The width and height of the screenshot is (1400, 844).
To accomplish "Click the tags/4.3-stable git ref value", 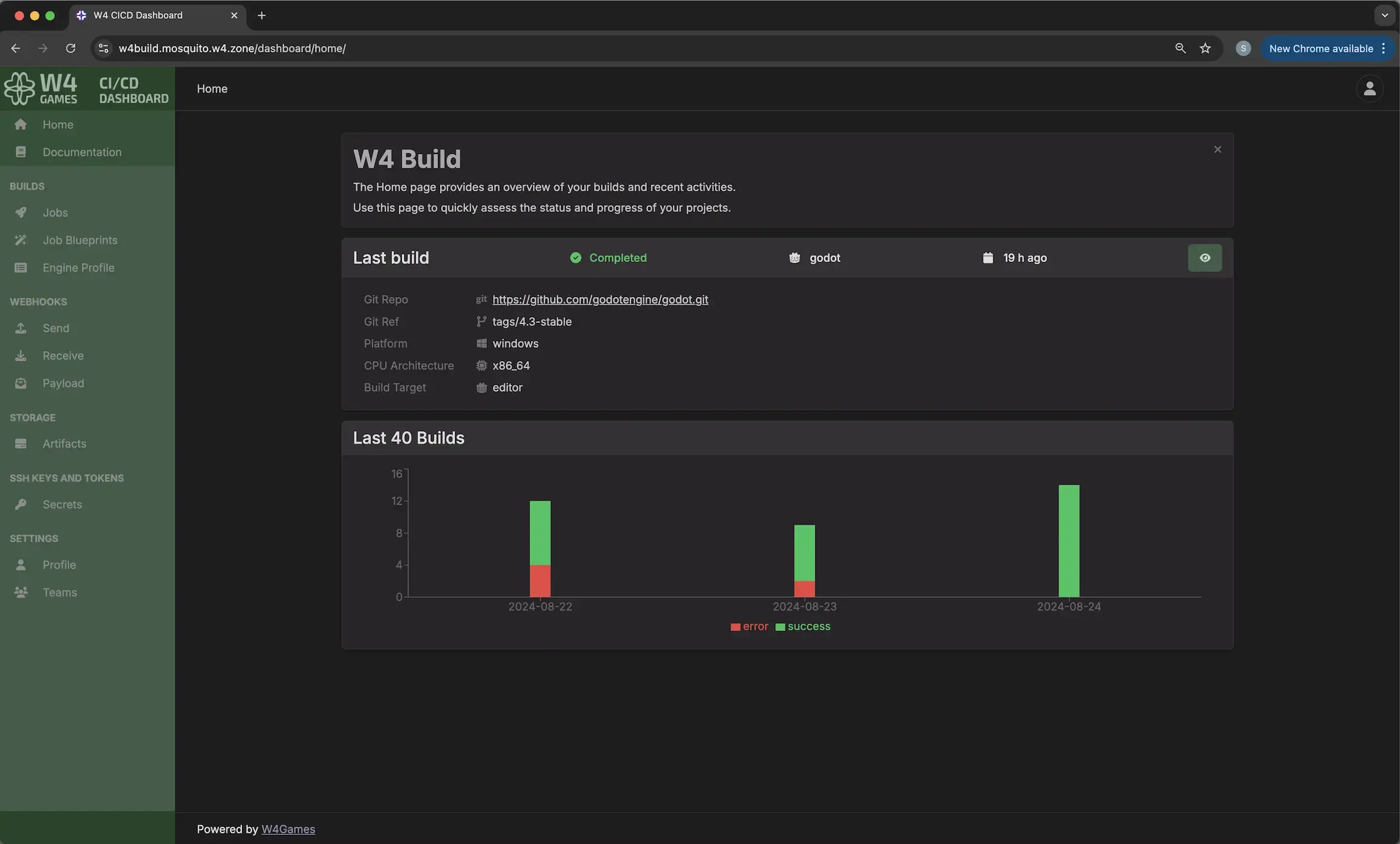I will pos(532,322).
